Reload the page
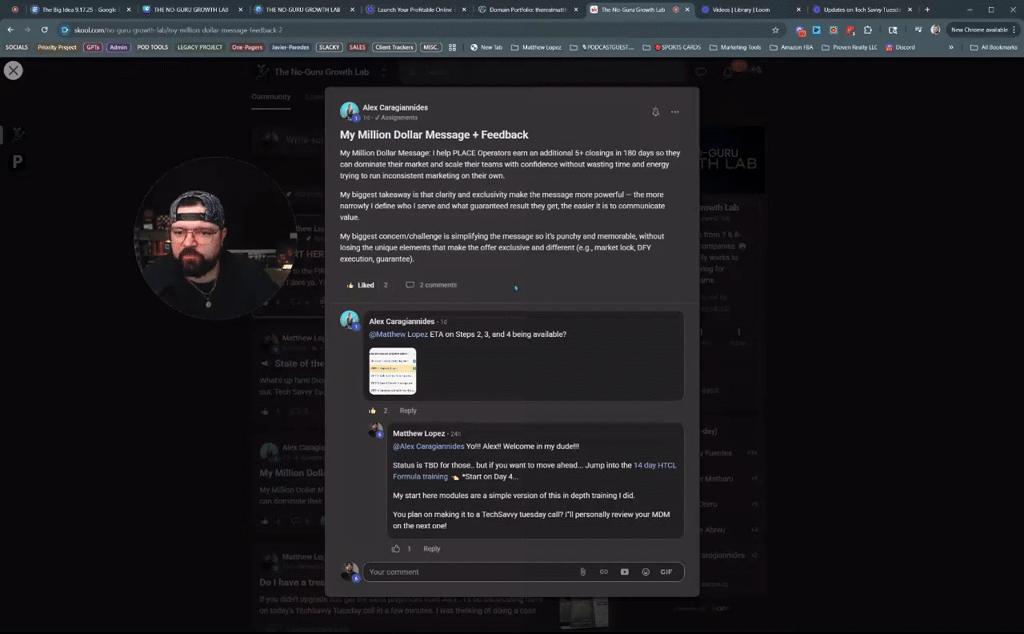 pos(44,30)
